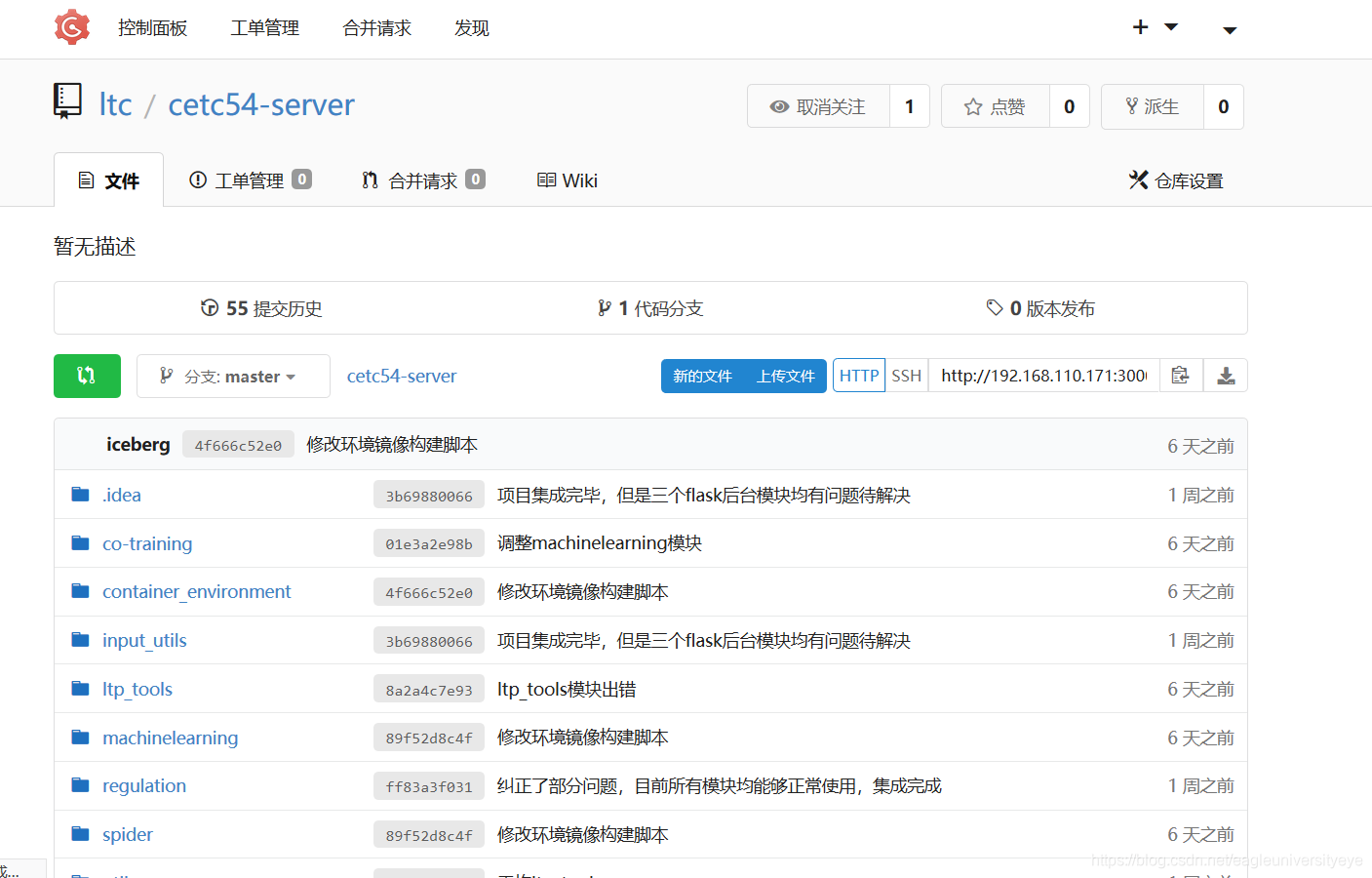Viewport: 1372px width, 878px height.
Task: View stargazers count next to 点赞
Action: pos(1070,106)
